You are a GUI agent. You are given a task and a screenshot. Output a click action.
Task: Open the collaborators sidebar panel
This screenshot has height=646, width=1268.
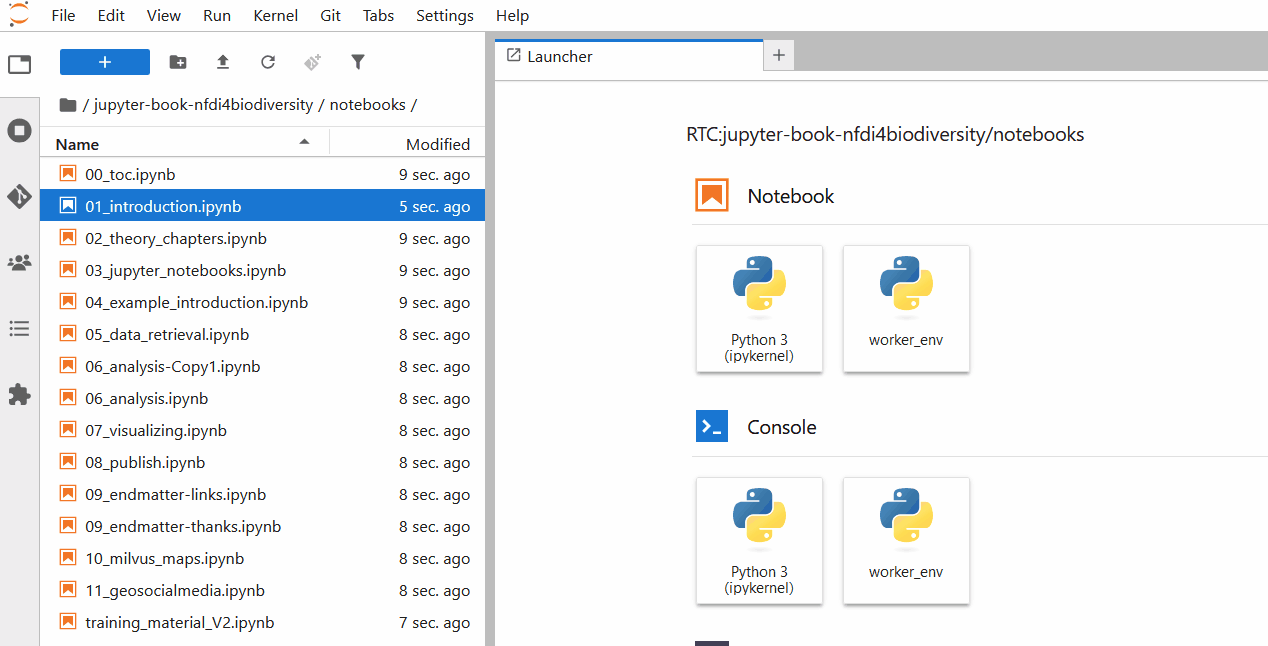pyautogui.click(x=19, y=262)
